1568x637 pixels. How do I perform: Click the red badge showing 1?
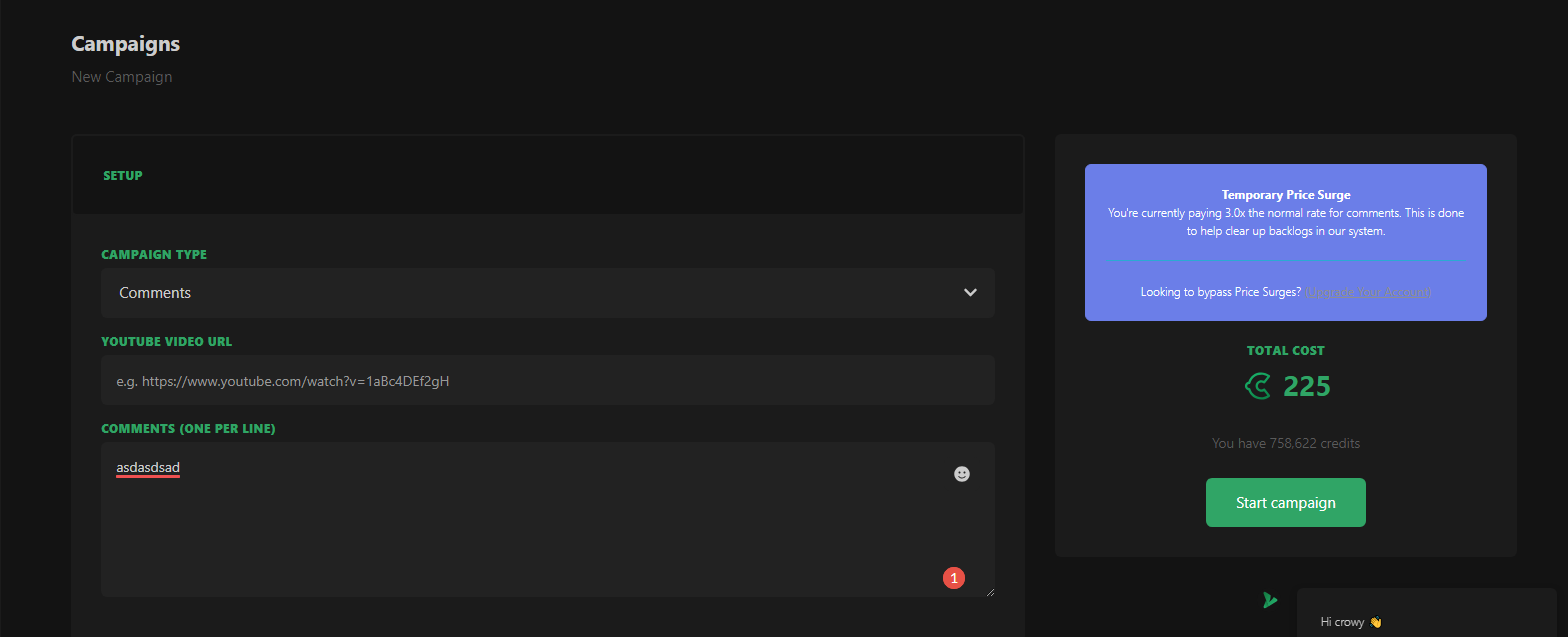[x=954, y=578]
